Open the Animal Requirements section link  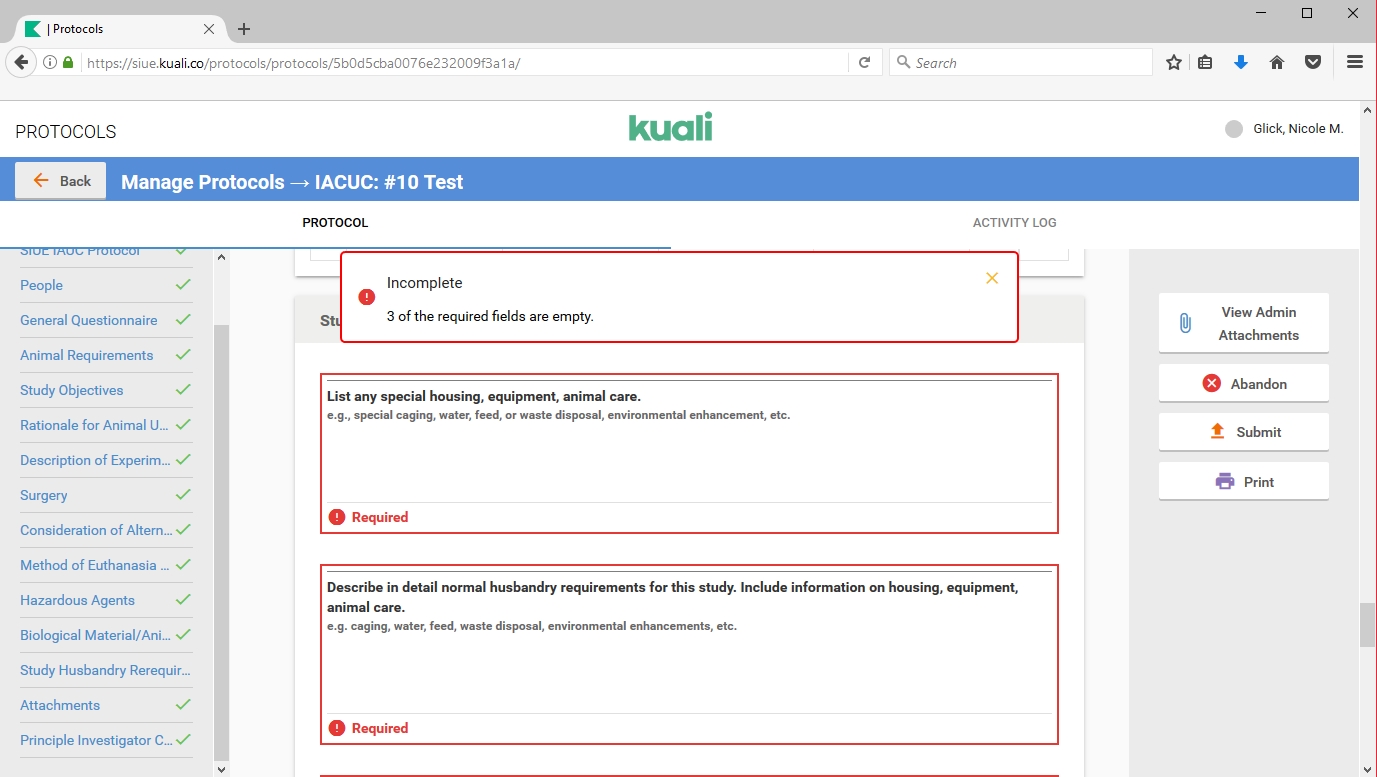coord(87,355)
